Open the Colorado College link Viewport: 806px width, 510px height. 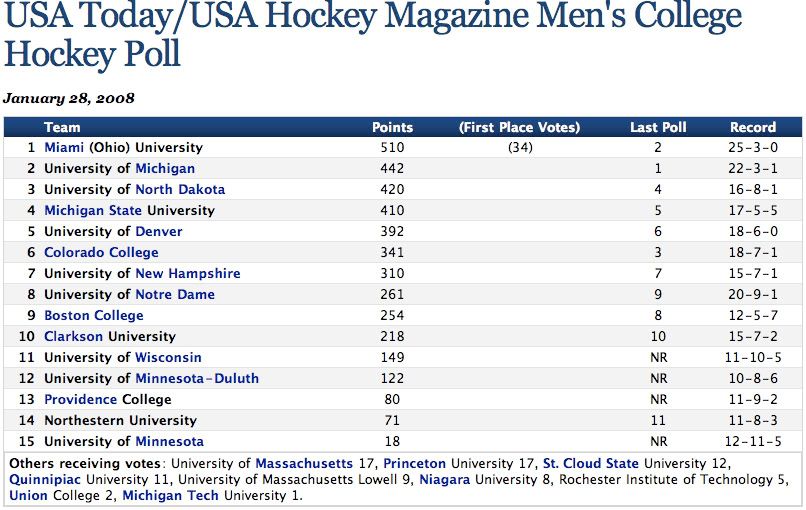point(101,253)
